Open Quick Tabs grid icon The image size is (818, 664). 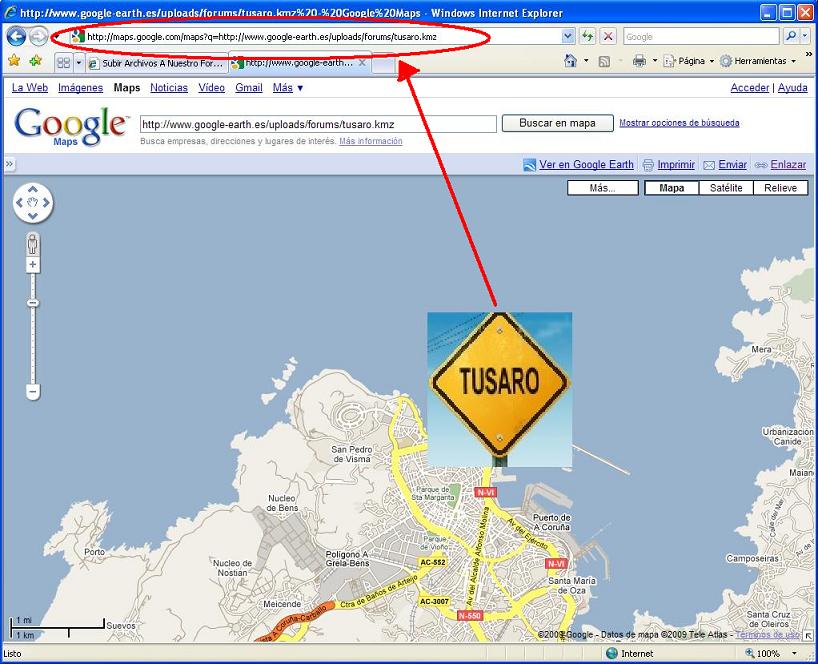pyautogui.click(x=63, y=63)
